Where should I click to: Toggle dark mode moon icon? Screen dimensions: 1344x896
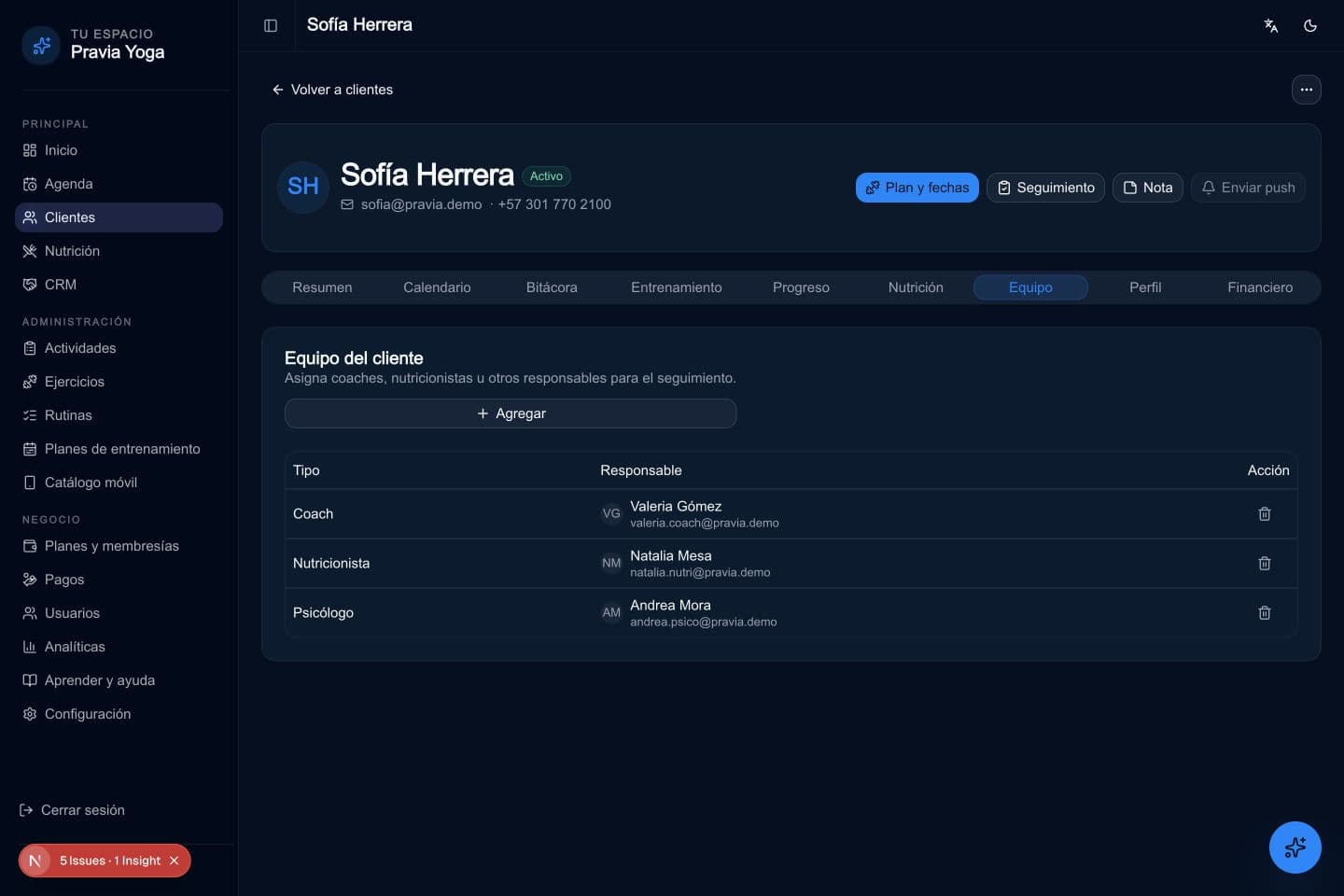point(1309,25)
